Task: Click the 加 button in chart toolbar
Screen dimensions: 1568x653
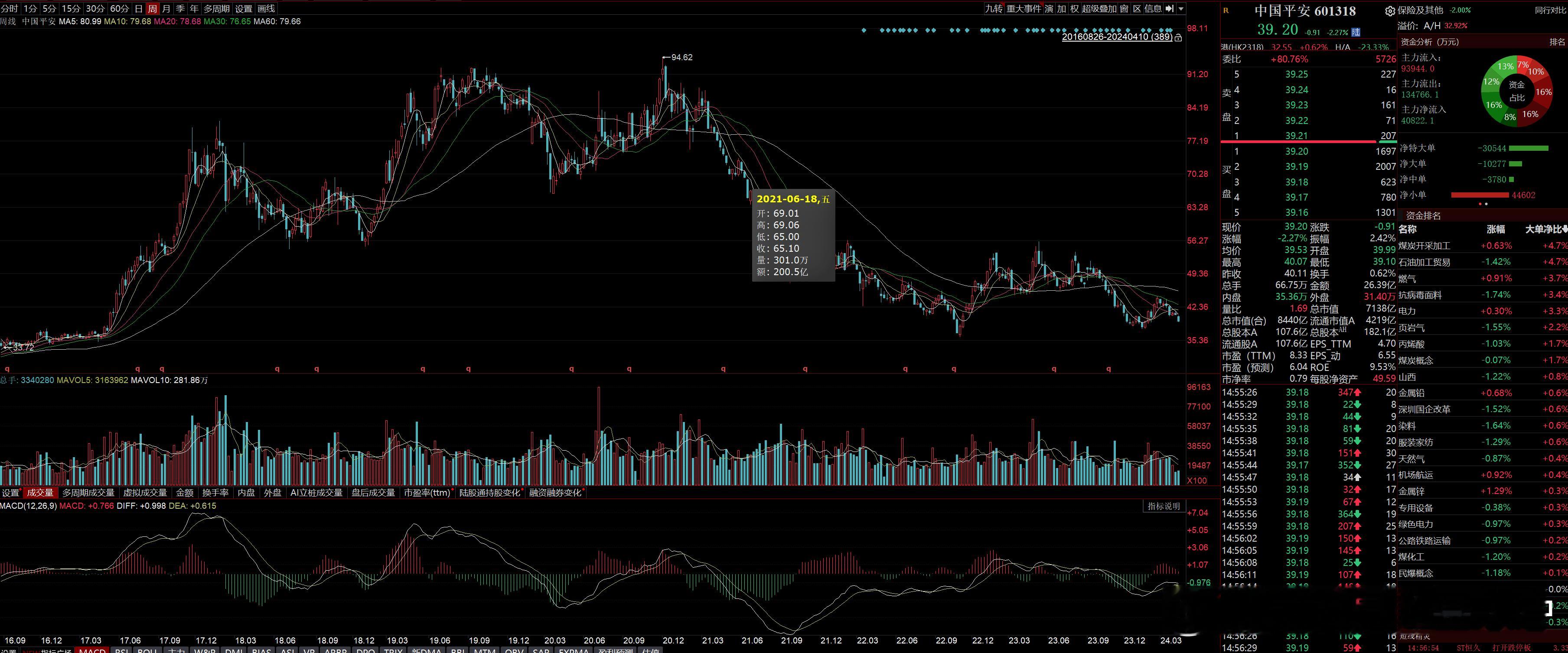Action: coord(1062,9)
